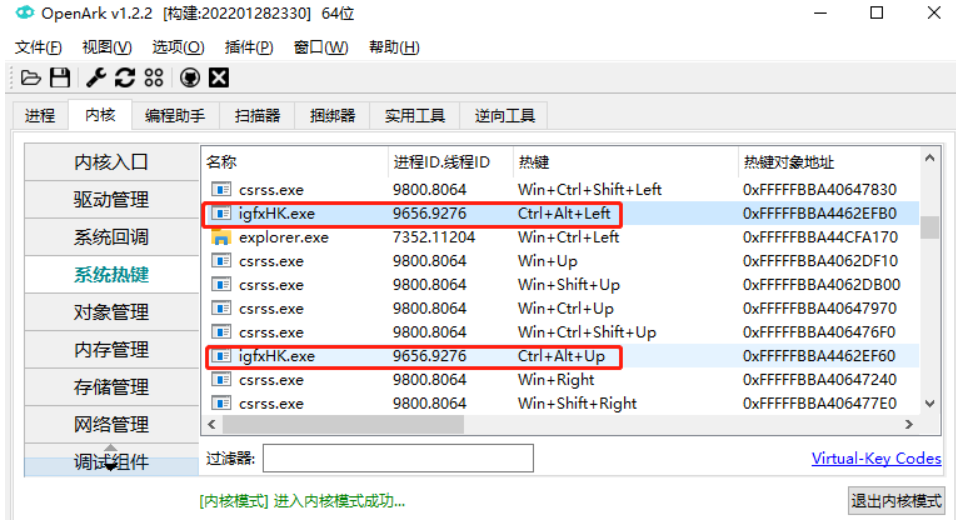Click icon of csrss.exe Win+Ctrl+Shift+Up row
Image resolution: width=956 pixels, height=520 pixels.
(221, 332)
